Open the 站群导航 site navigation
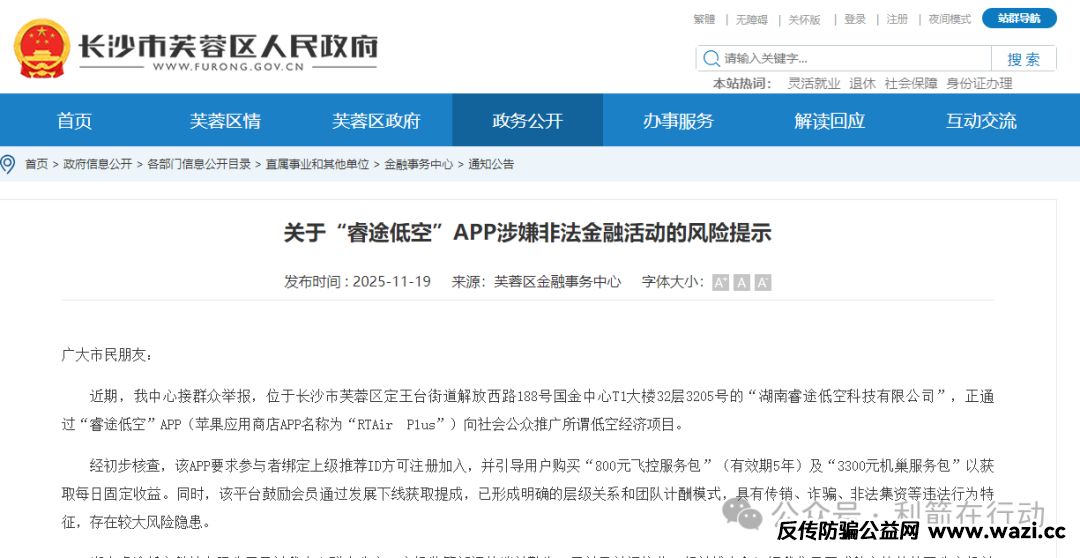 (x=1019, y=18)
